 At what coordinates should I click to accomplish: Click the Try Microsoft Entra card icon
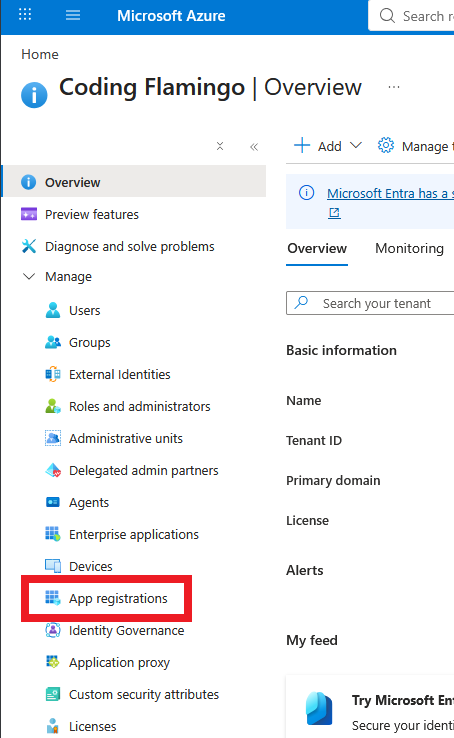[319, 708]
